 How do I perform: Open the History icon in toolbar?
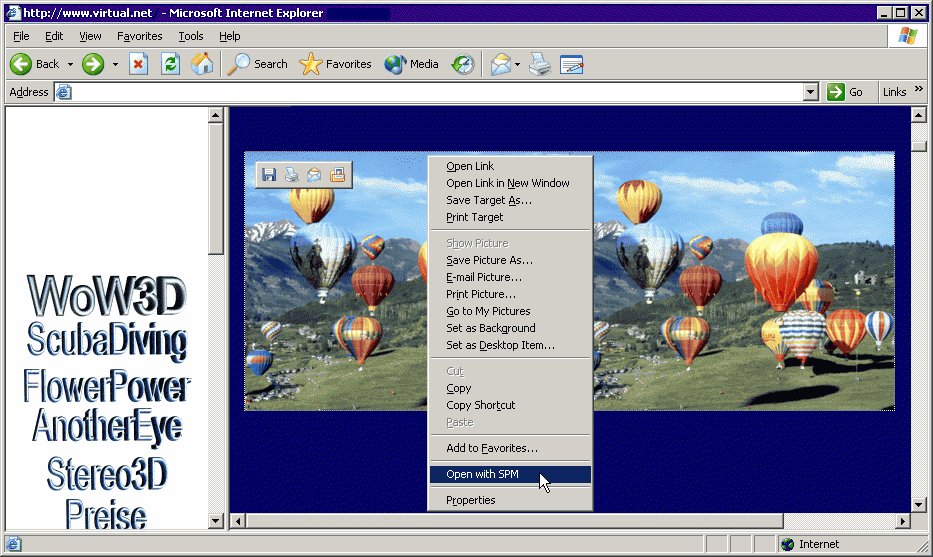point(462,64)
